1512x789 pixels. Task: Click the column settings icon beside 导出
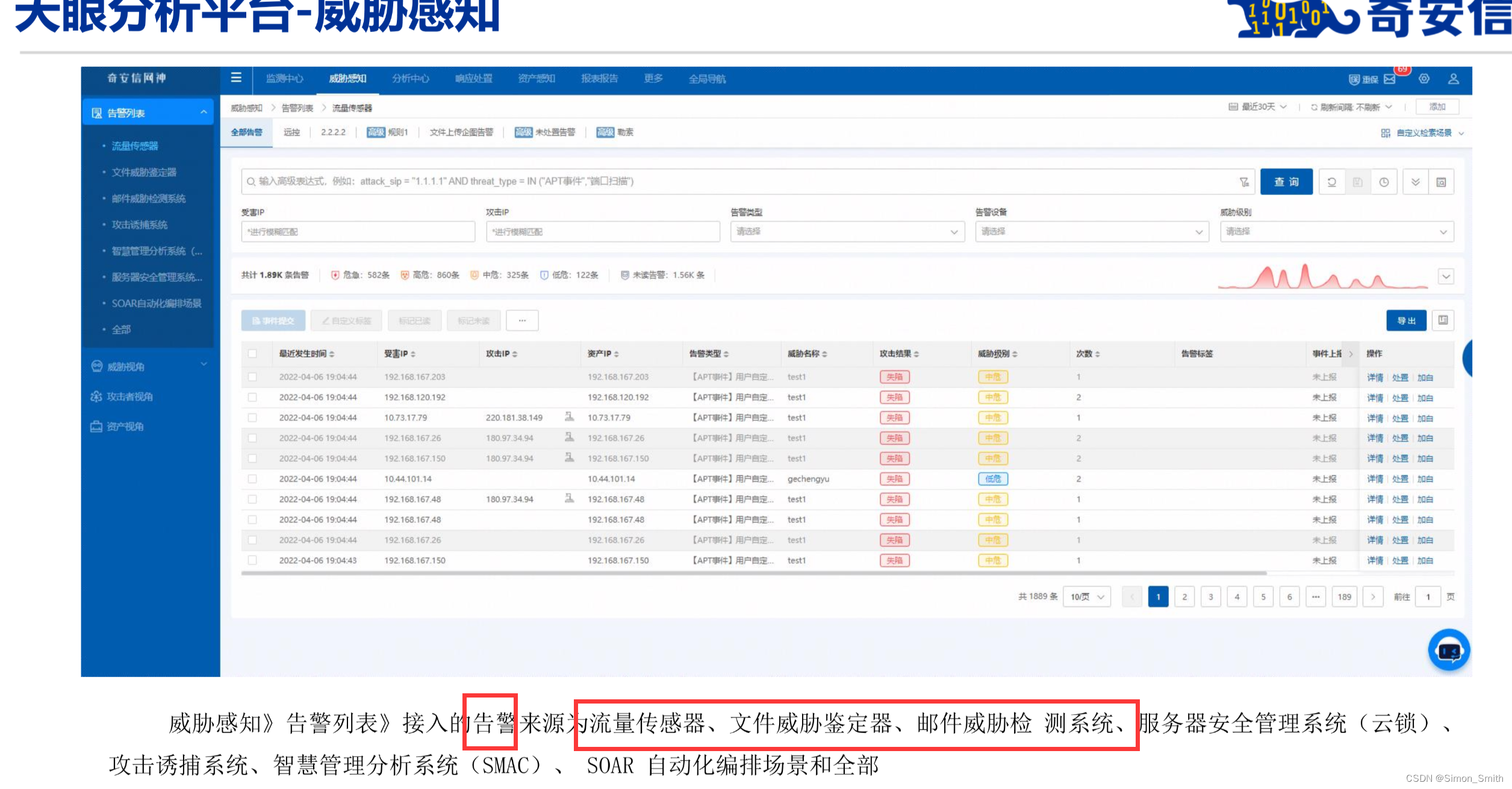(x=1443, y=320)
